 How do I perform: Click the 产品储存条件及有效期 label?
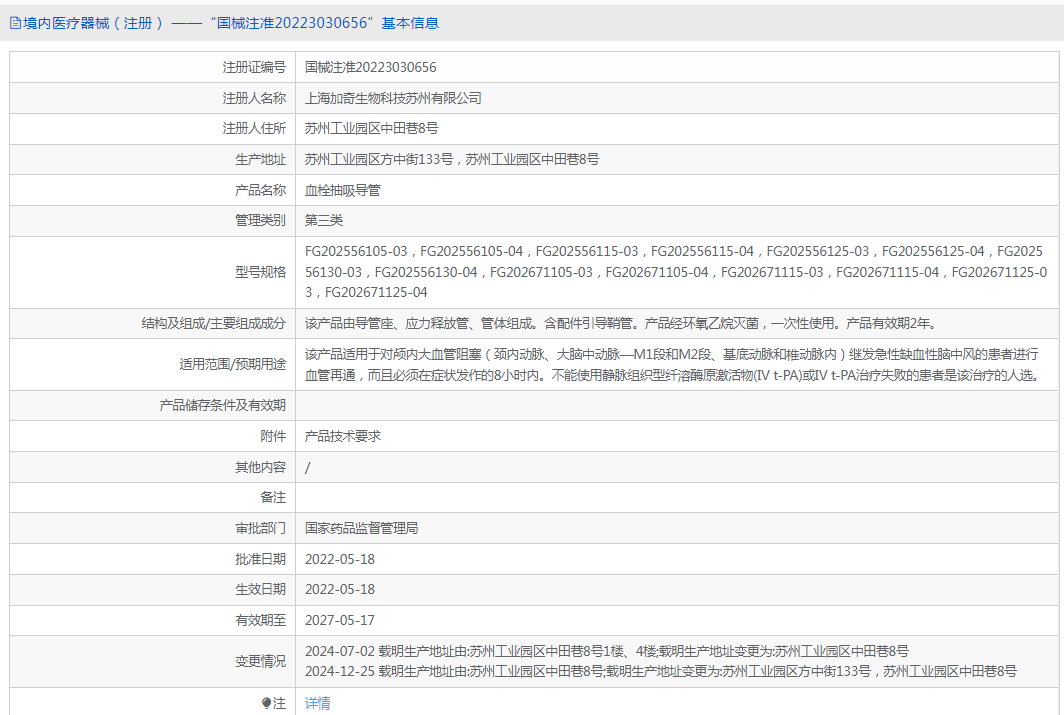pyautogui.click(x=223, y=406)
